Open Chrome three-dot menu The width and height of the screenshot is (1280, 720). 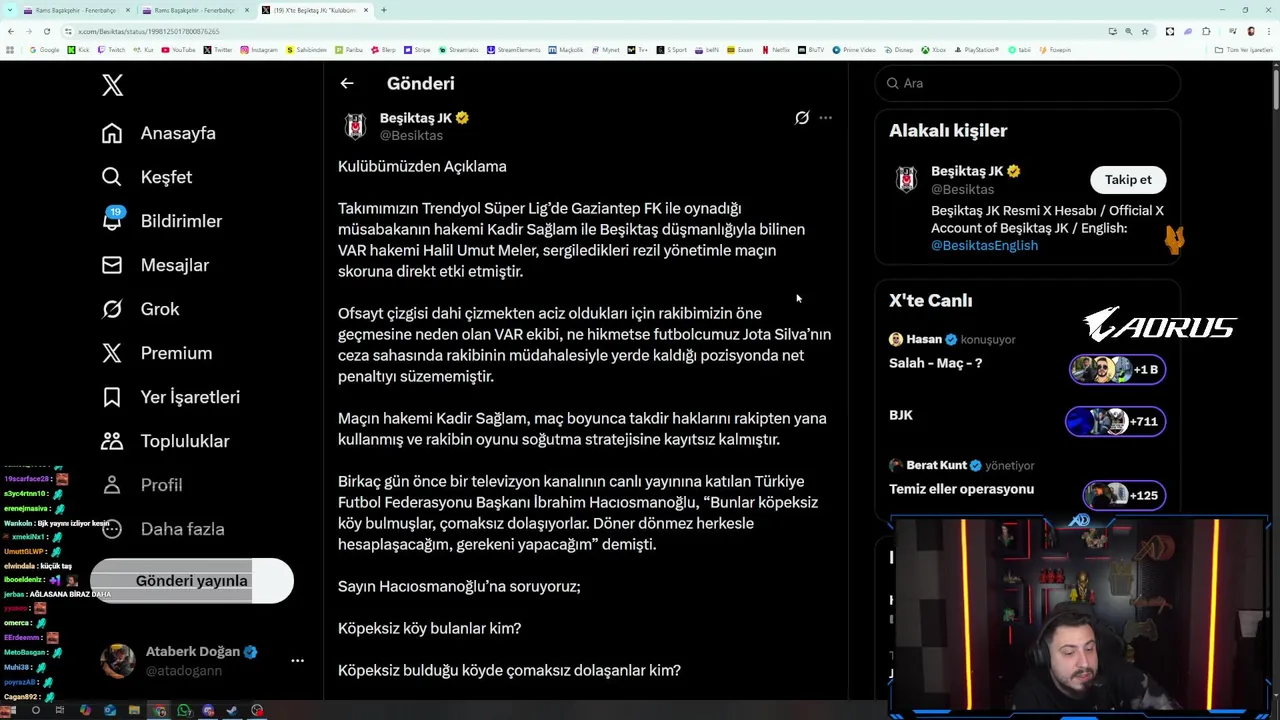[x=1269, y=31]
